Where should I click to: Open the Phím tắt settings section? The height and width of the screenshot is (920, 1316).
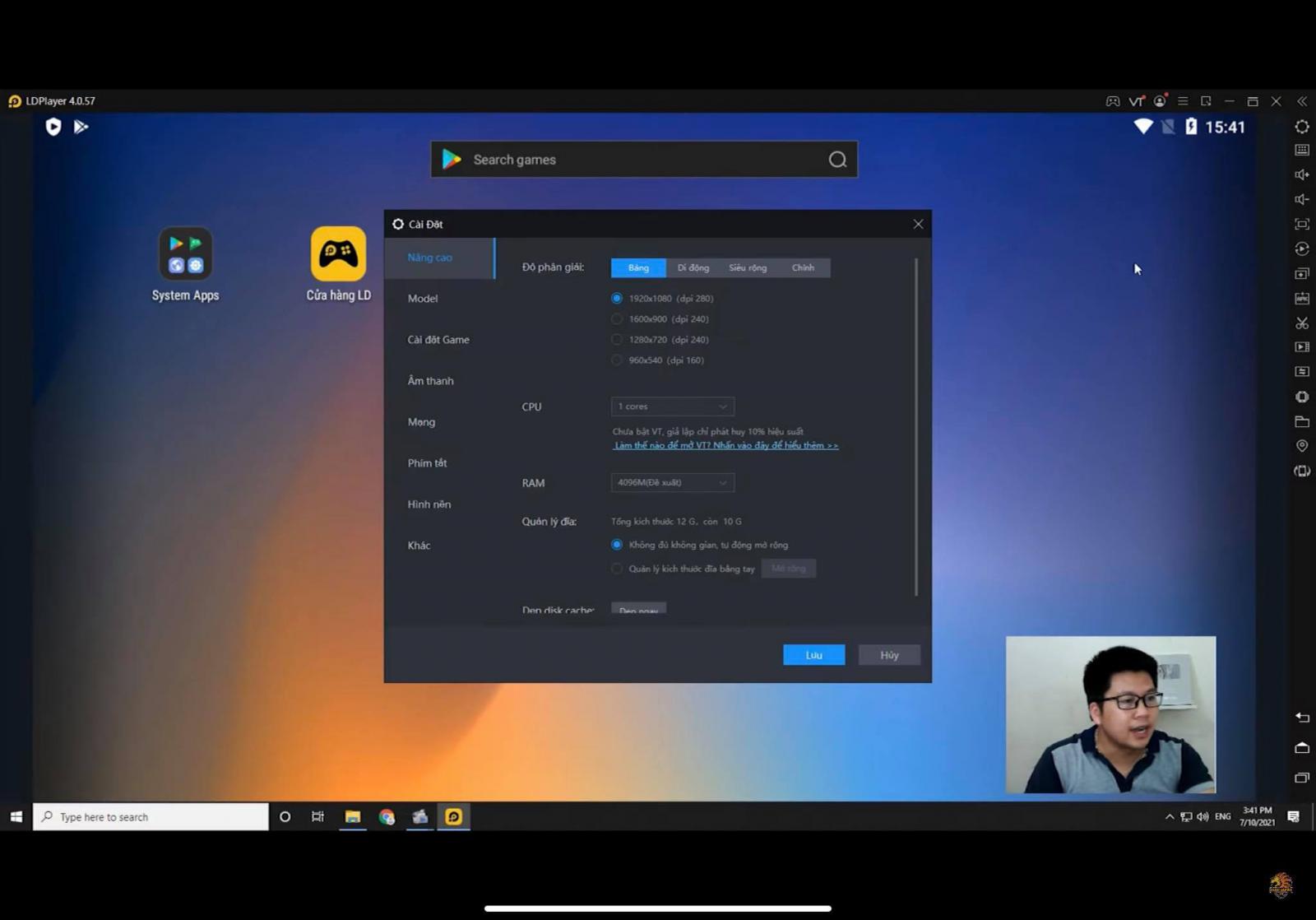[439, 463]
